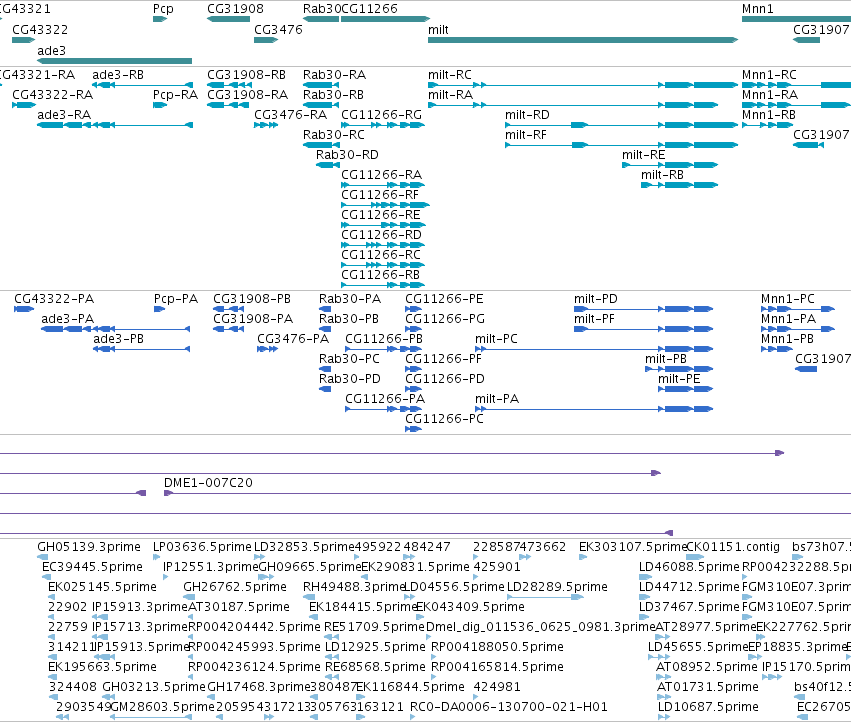Open EST LD10687.5prime
Image resolution: width=851 pixels, height=722 pixels.
708,707
